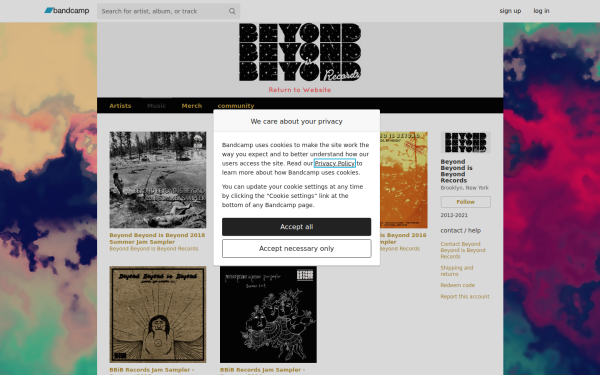Select the Music tab
The width and height of the screenshot is (600, 375).
[157, 106]
